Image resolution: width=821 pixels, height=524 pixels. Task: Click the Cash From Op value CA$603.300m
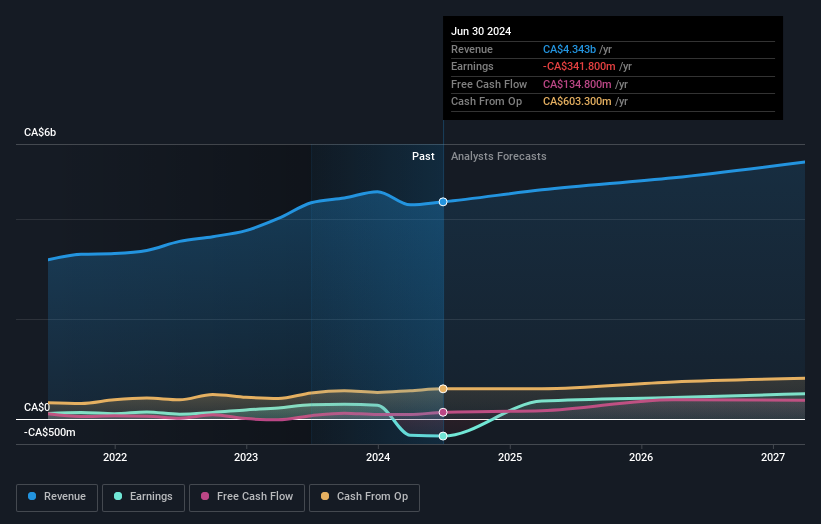point(577,102)
